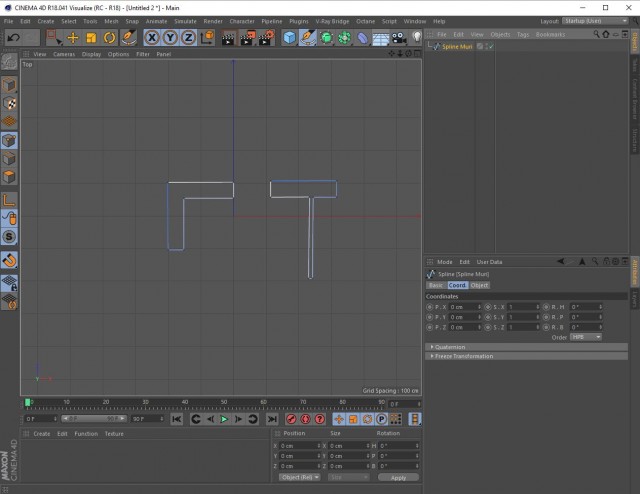Image resolution: width=640 pixels, height=494 pixels.
Task: Select Points mode icon
Action: [9, 141]
